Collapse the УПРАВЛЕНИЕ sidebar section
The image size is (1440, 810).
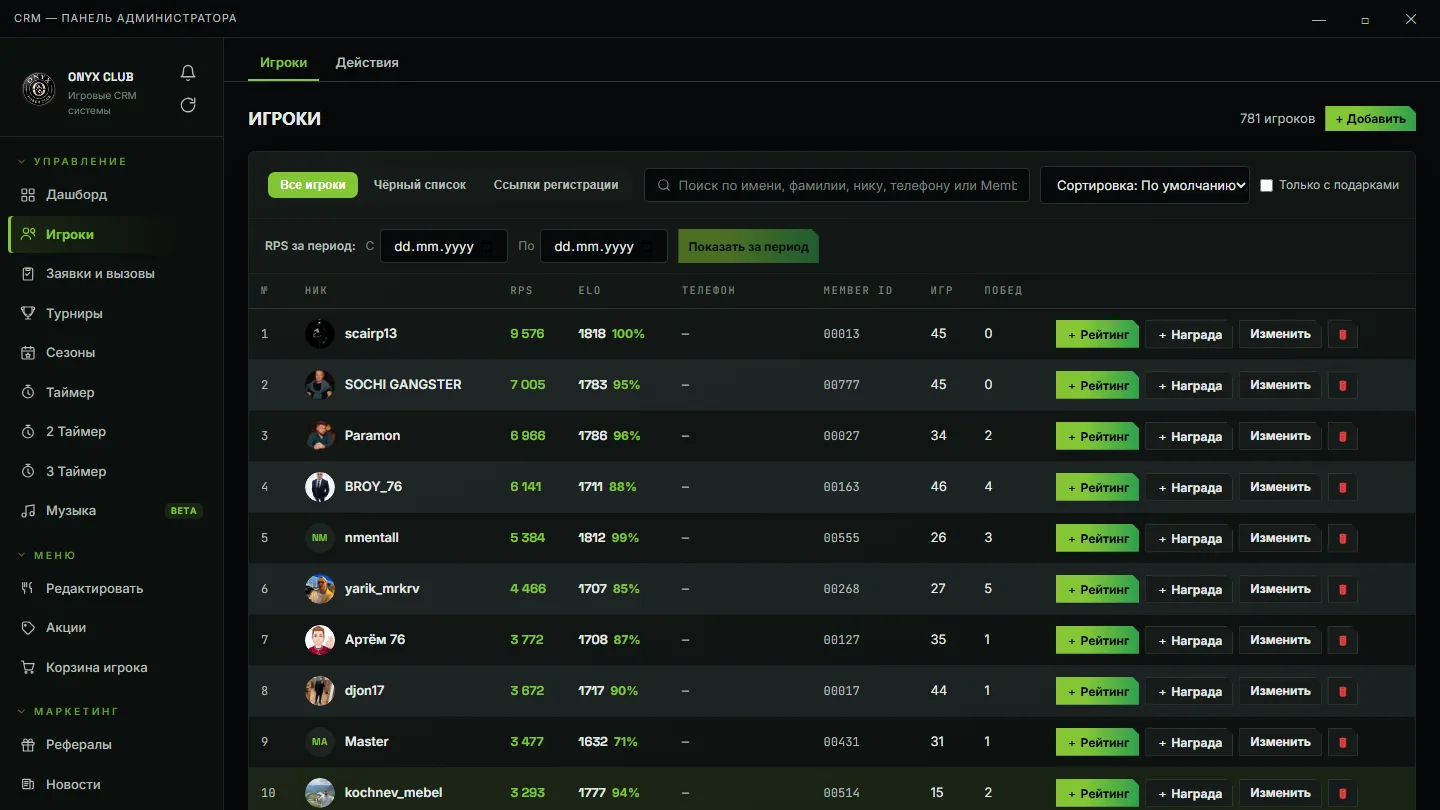pyautogui.click(x=72, y=161)
